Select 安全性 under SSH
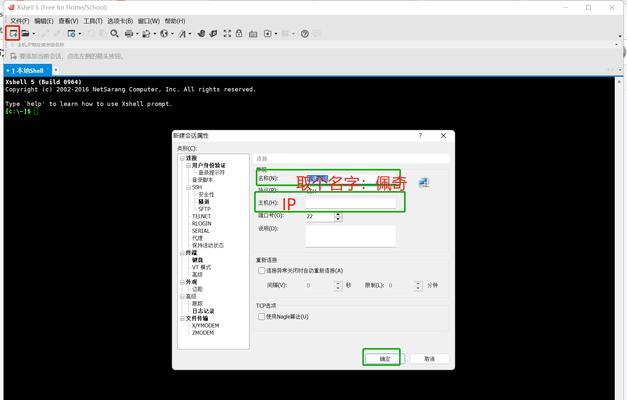Screen dimensions: 627x400 point(206,194)
